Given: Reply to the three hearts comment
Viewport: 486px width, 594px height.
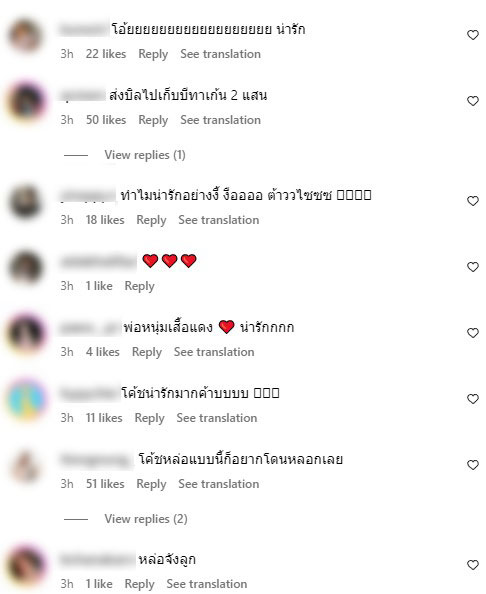Looking at the screenshot, I should [x=139, y=286].
